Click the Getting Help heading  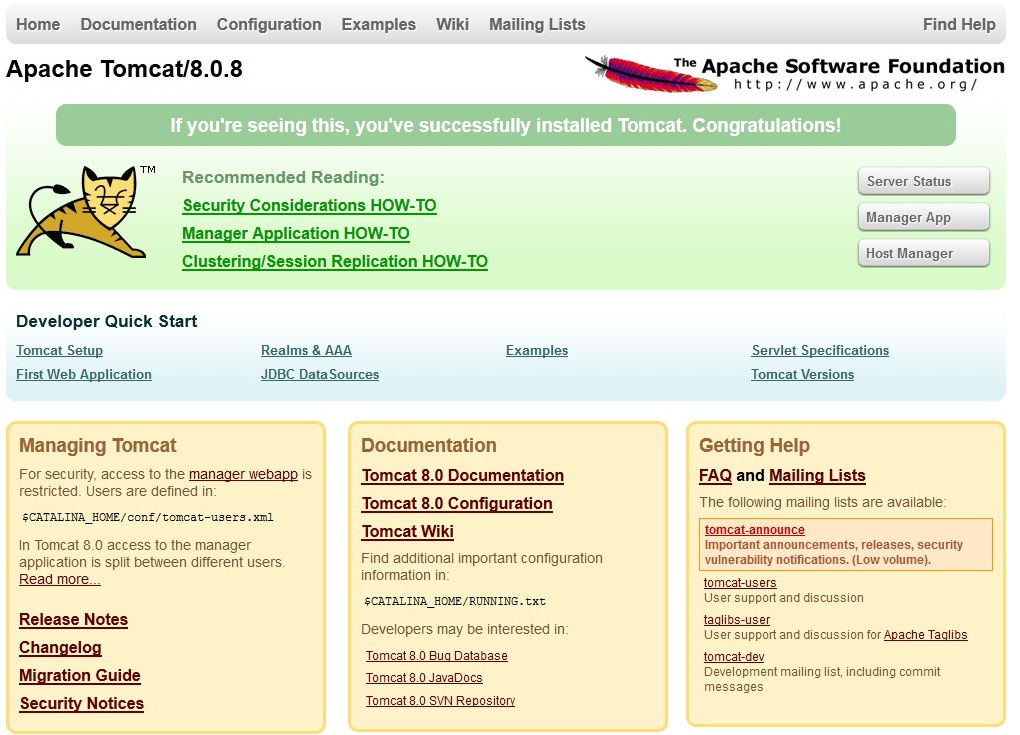click(755, 445)
